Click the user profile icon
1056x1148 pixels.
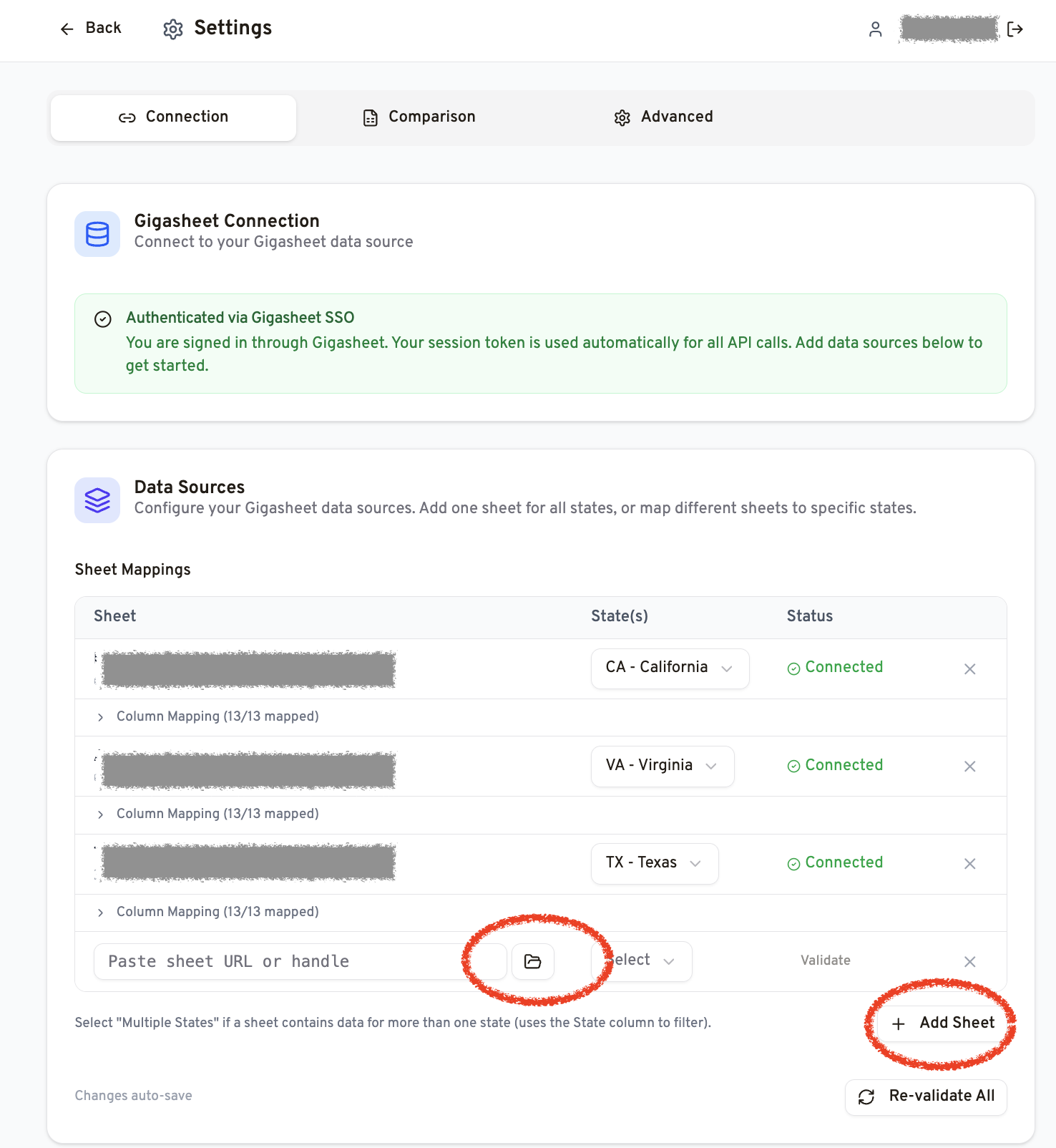(x=875, y=29)
